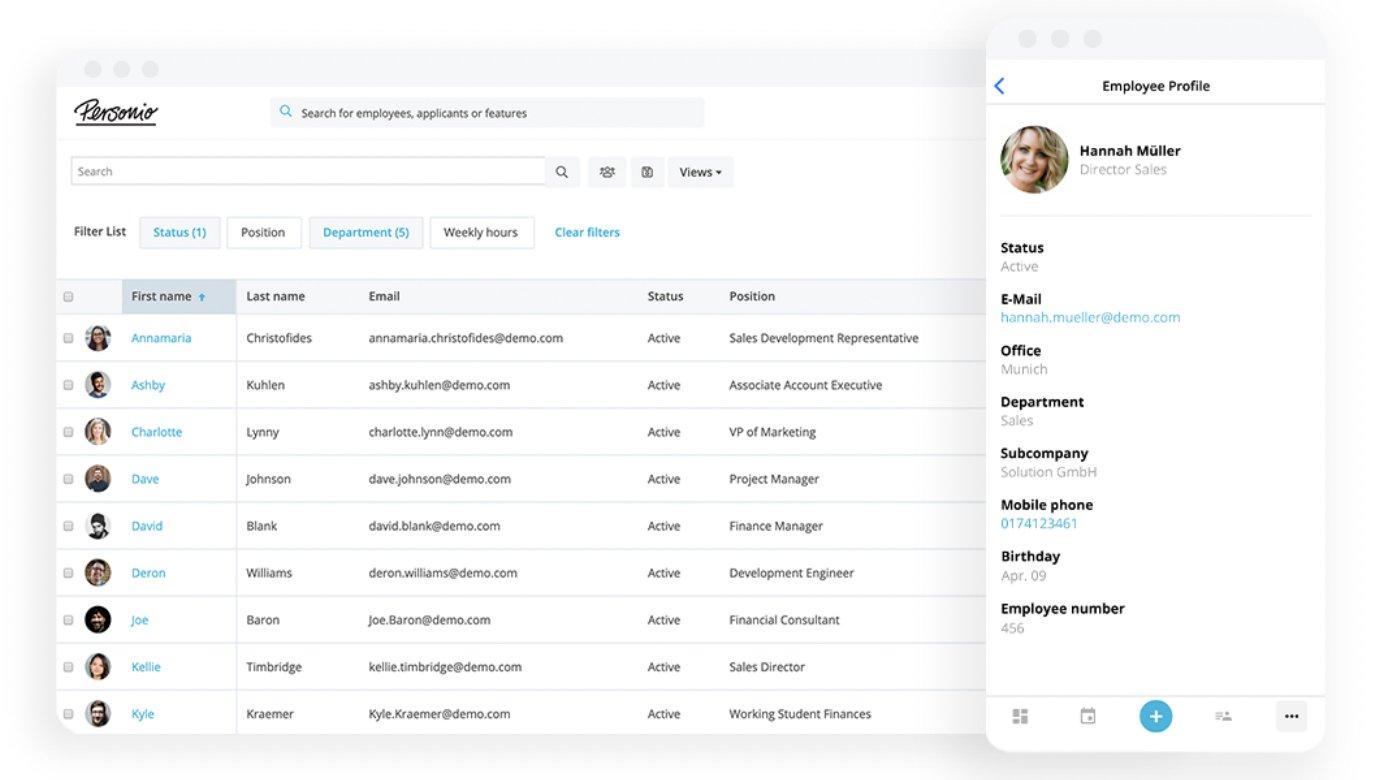Open the Weekly hours filter

(x=481, y=232)
